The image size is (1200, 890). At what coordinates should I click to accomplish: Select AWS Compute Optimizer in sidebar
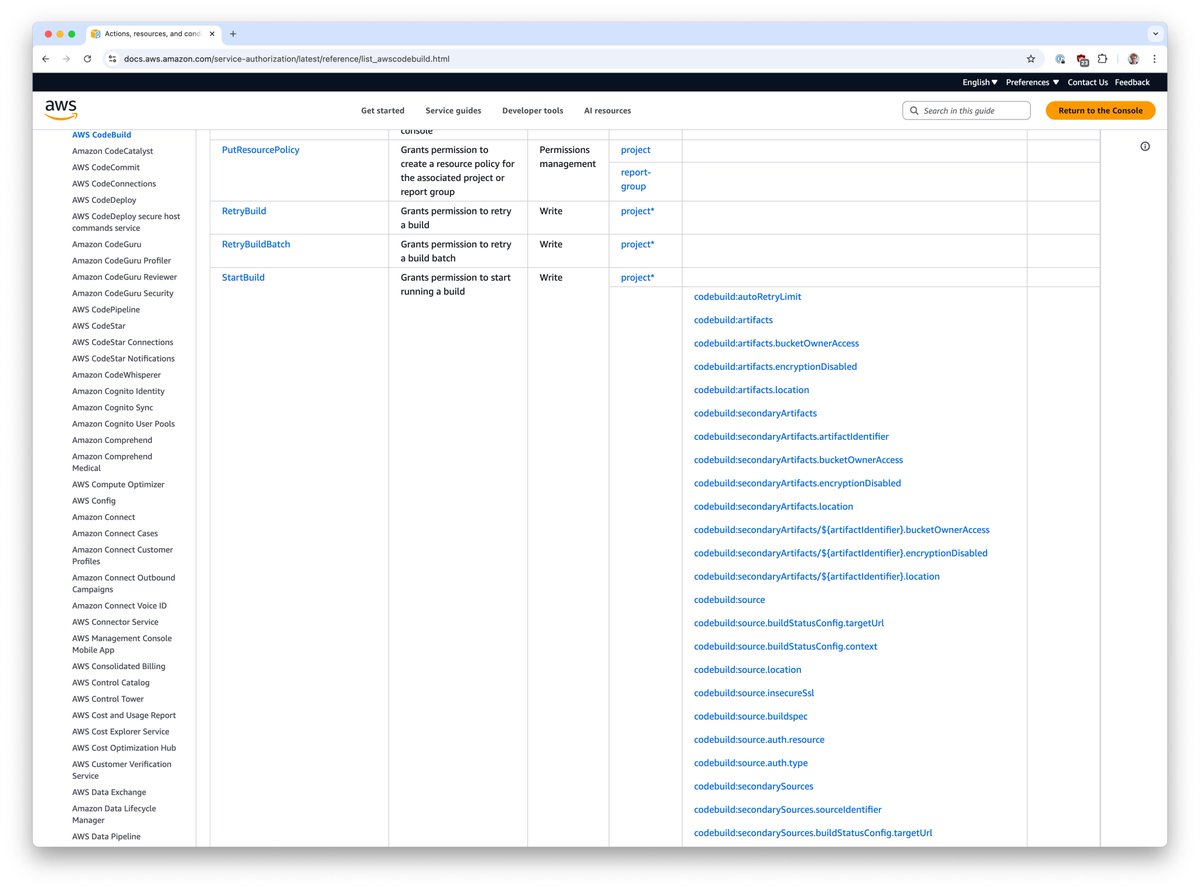118,485
